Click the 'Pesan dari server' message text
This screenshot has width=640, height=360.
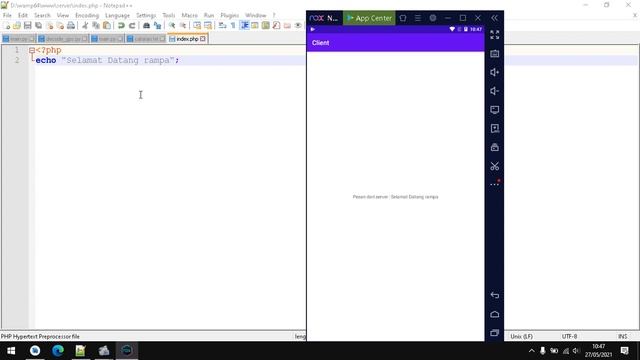coord(396,197)
